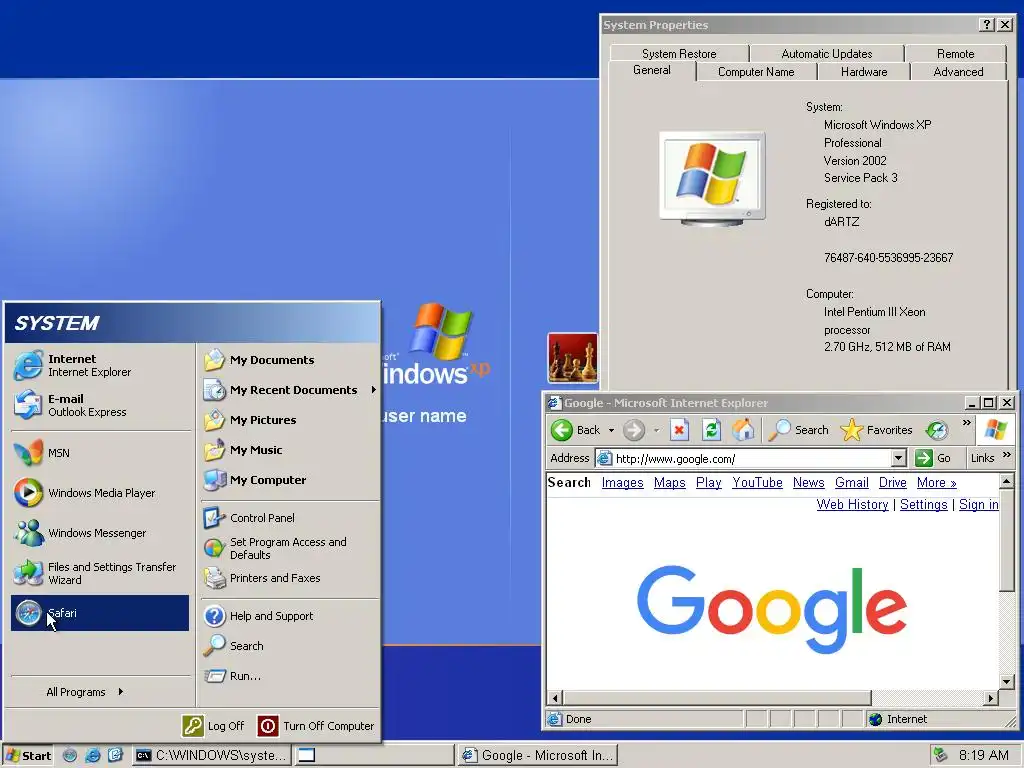
Task: Switch to the System Restore tab
Action: (679, 54)
